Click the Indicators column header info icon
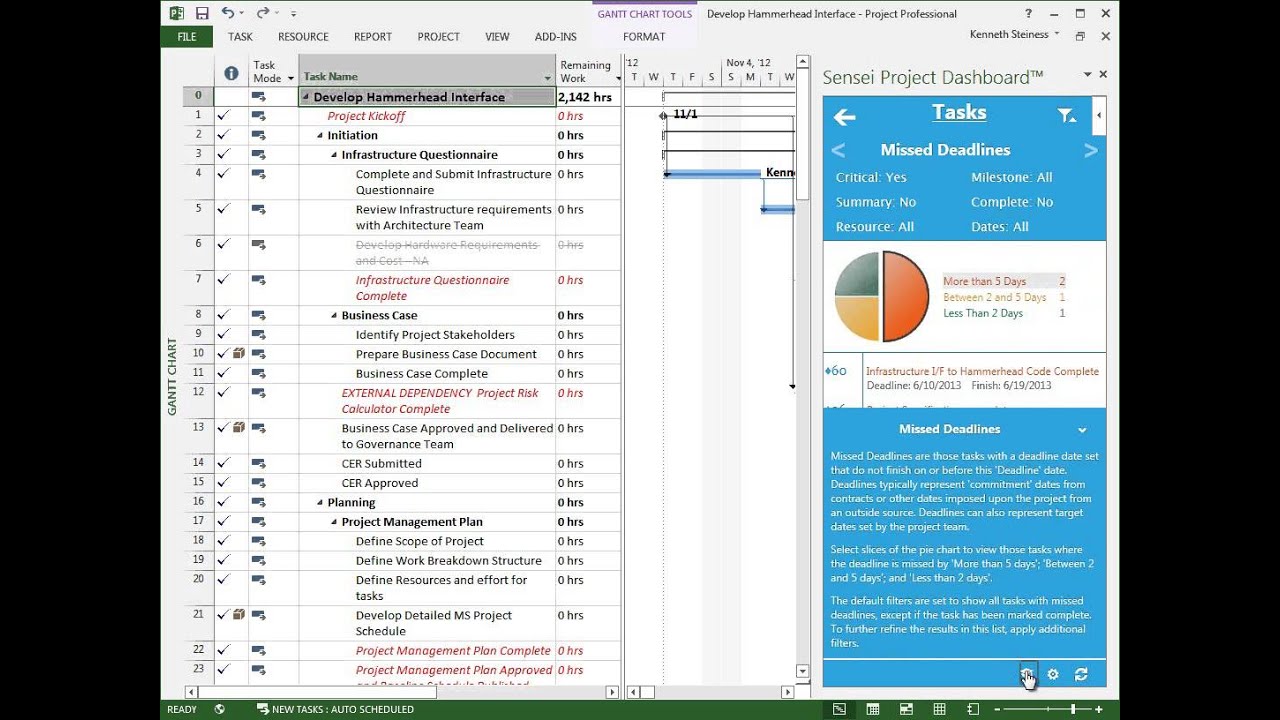This screenshot has height=720, width=1280. click(231, 73)
